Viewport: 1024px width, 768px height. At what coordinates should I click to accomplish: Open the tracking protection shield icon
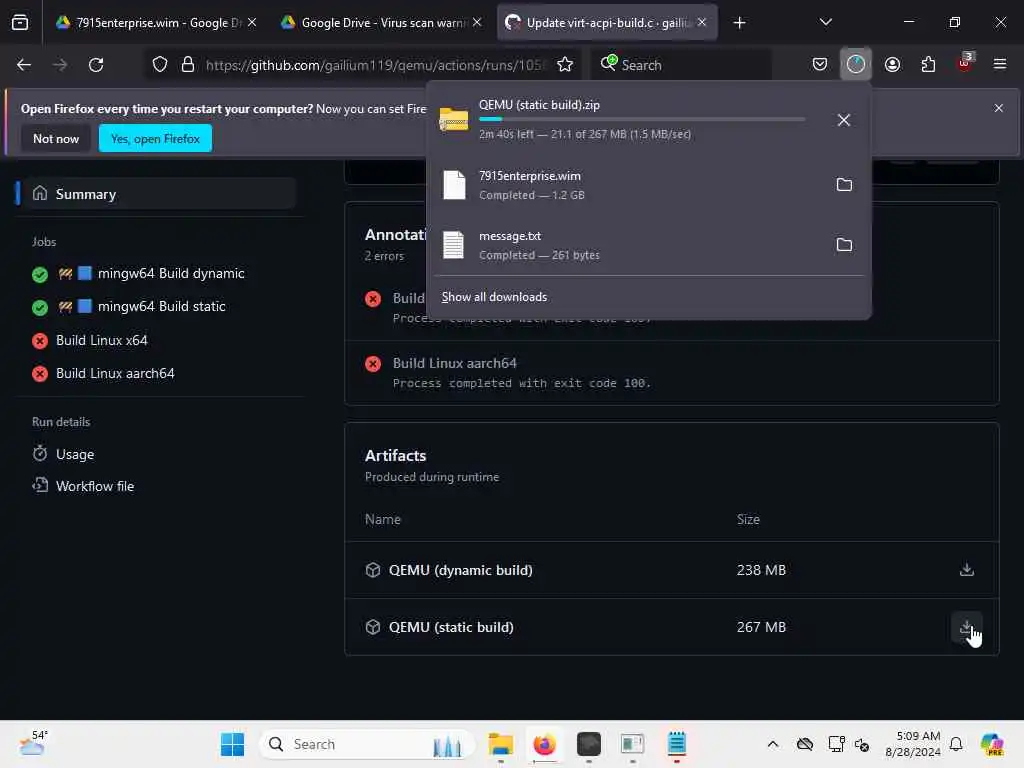click(160, 65)
